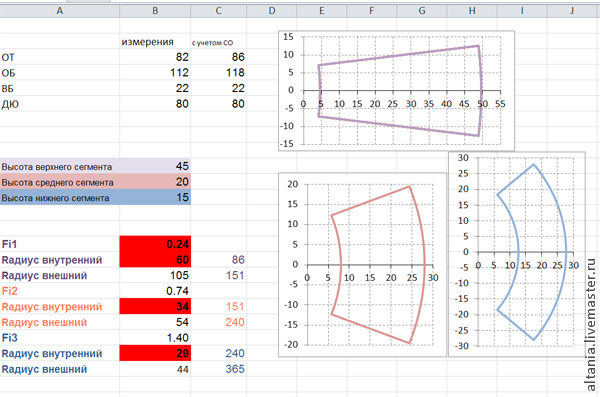
Task: Select the blue outer radius 365 cell
Action: point(219,369)
